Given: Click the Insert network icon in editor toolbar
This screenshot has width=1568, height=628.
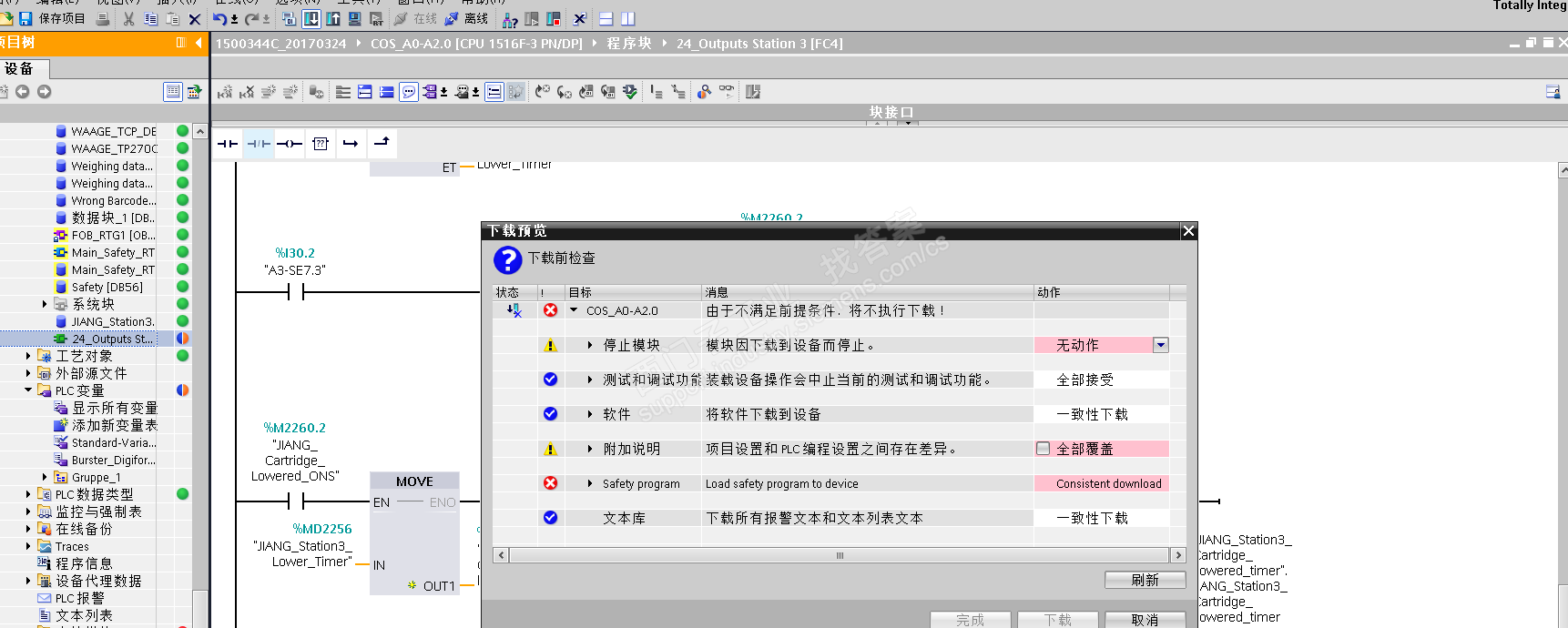Looking at the screenshot, I should point(225,92).
